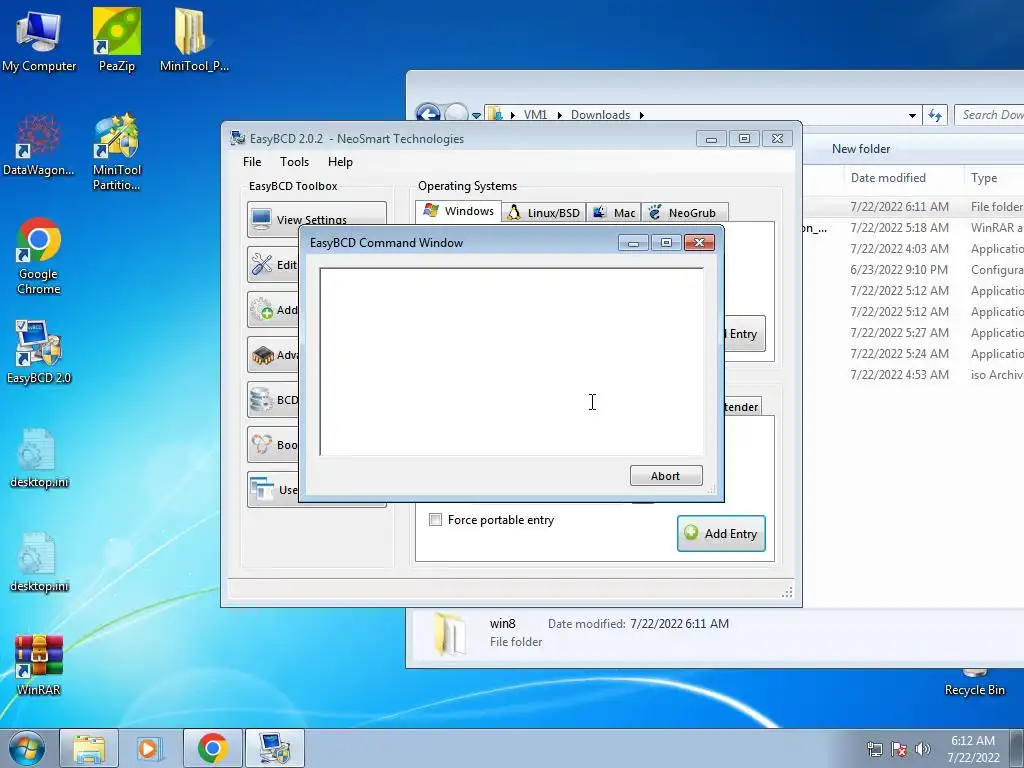The height and width of the screenshot is (768, 1024).
Task: Click the Abort button in Command Window
Action: click(x=665, y=475)
